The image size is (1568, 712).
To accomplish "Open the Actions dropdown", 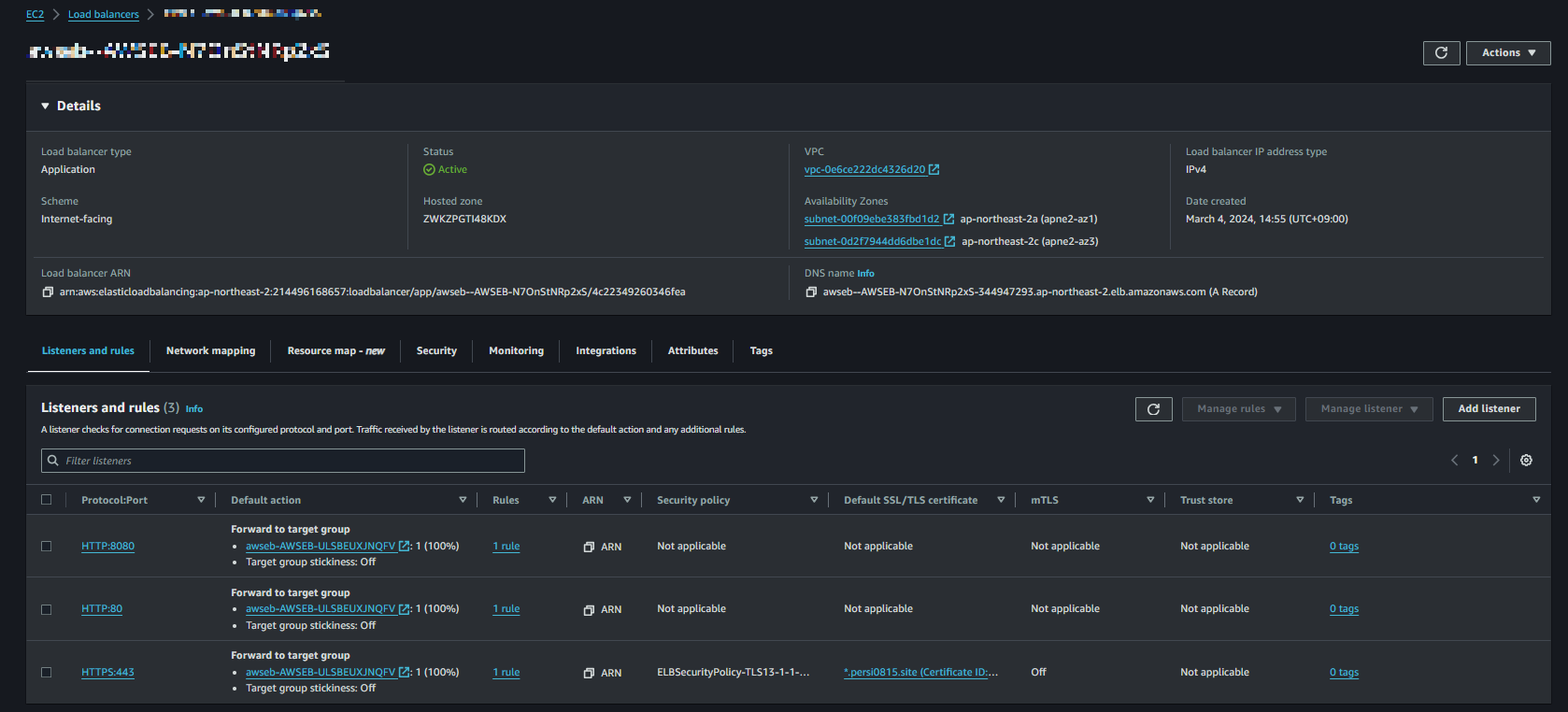I will (1508, 53).
